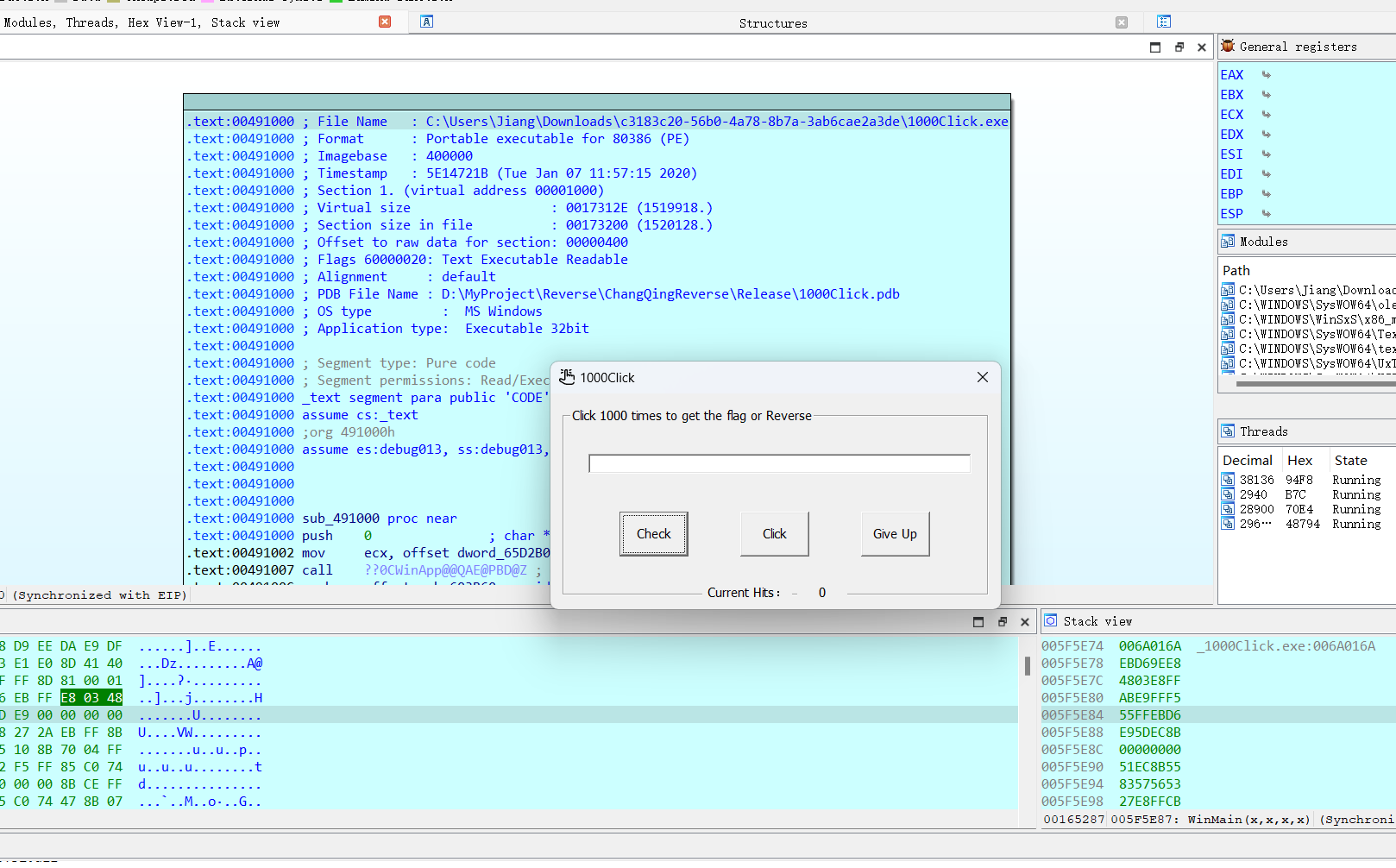Click the 1000Click dialog title hand icon
The width and height of the screenshot is (1396, 868).
[x=567, y=377]
